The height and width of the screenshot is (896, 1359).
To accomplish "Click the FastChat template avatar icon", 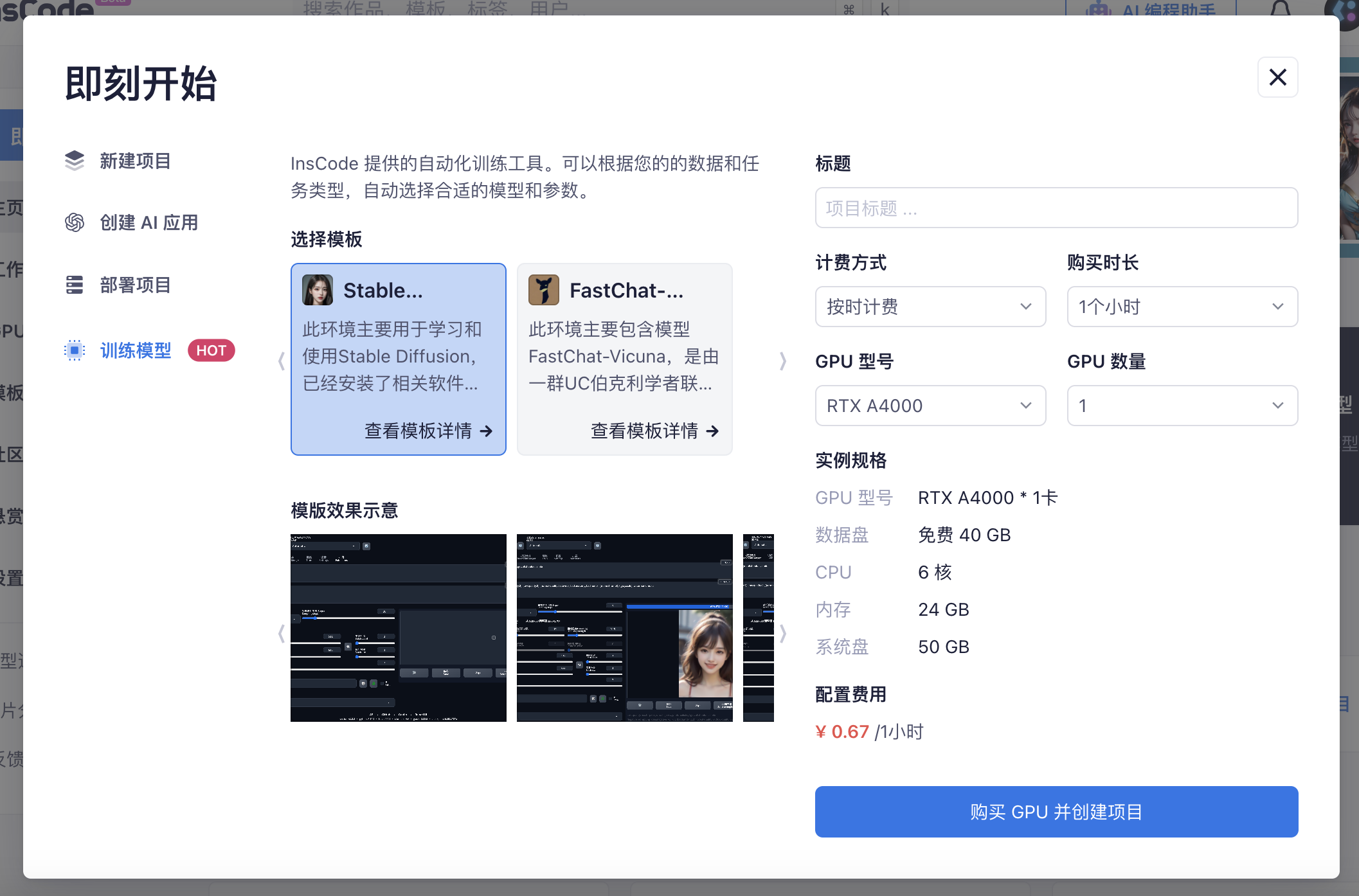I will click(x=544, y=290).
